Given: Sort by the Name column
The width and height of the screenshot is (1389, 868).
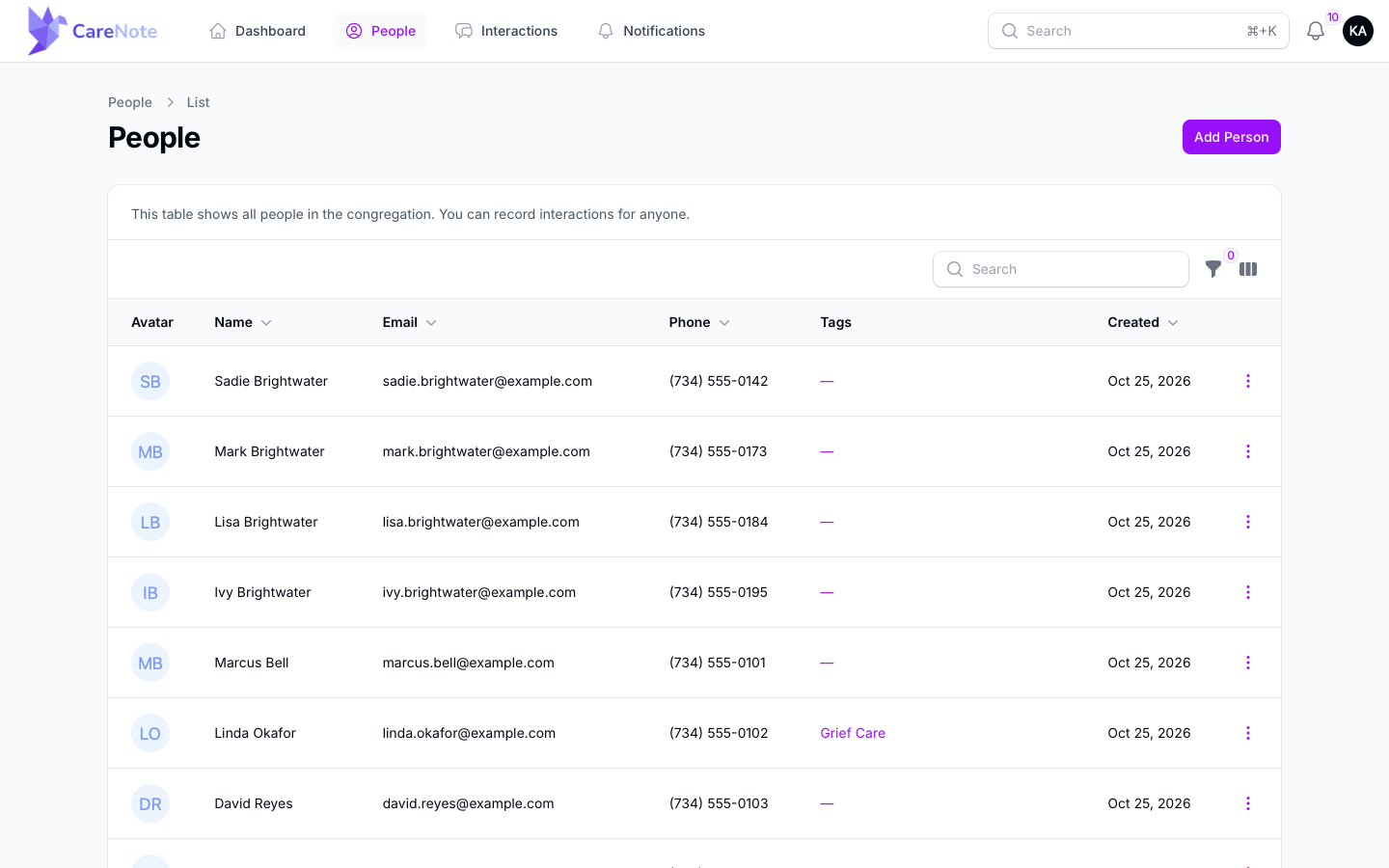Looking at the screenshot, I should 243,322.
